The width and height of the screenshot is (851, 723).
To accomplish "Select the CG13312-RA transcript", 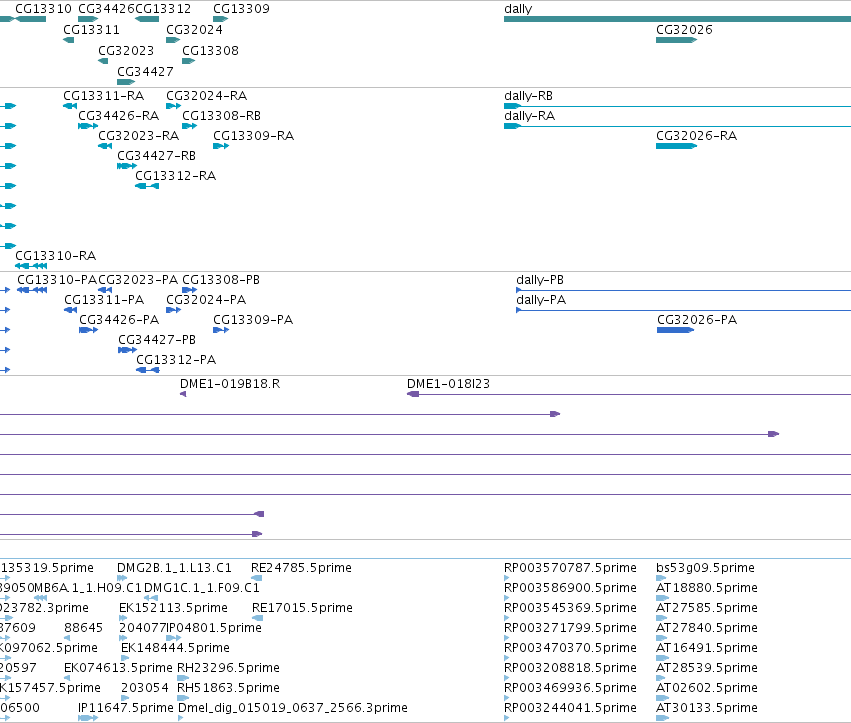I will 147,186.
